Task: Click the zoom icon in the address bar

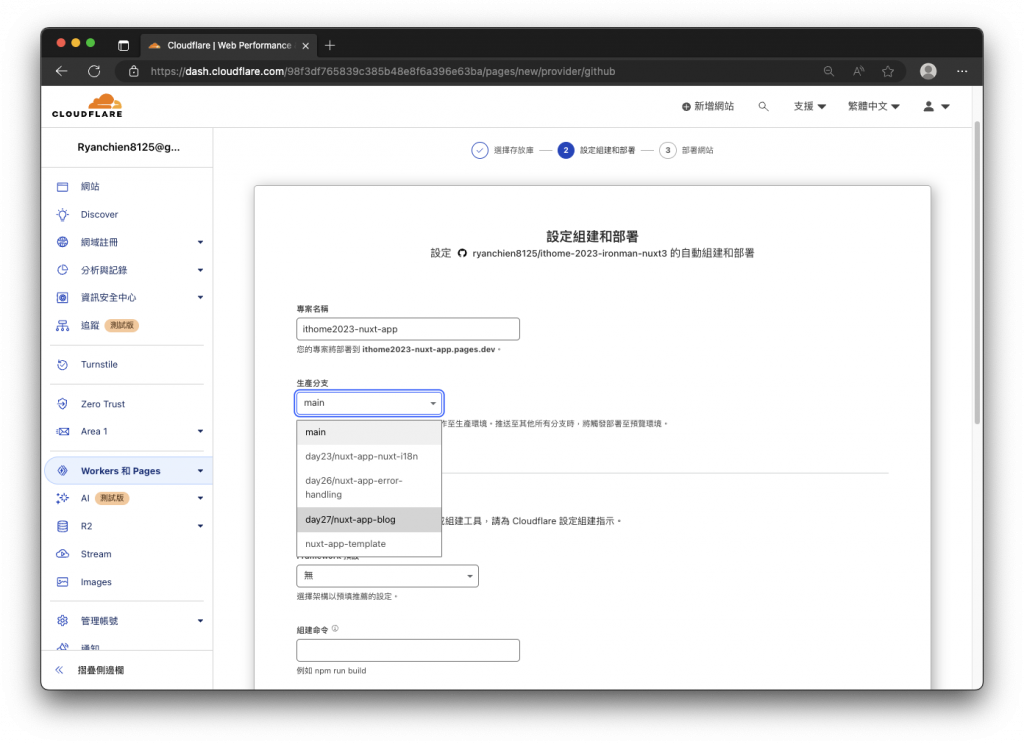Action: [x=829, y=71]
